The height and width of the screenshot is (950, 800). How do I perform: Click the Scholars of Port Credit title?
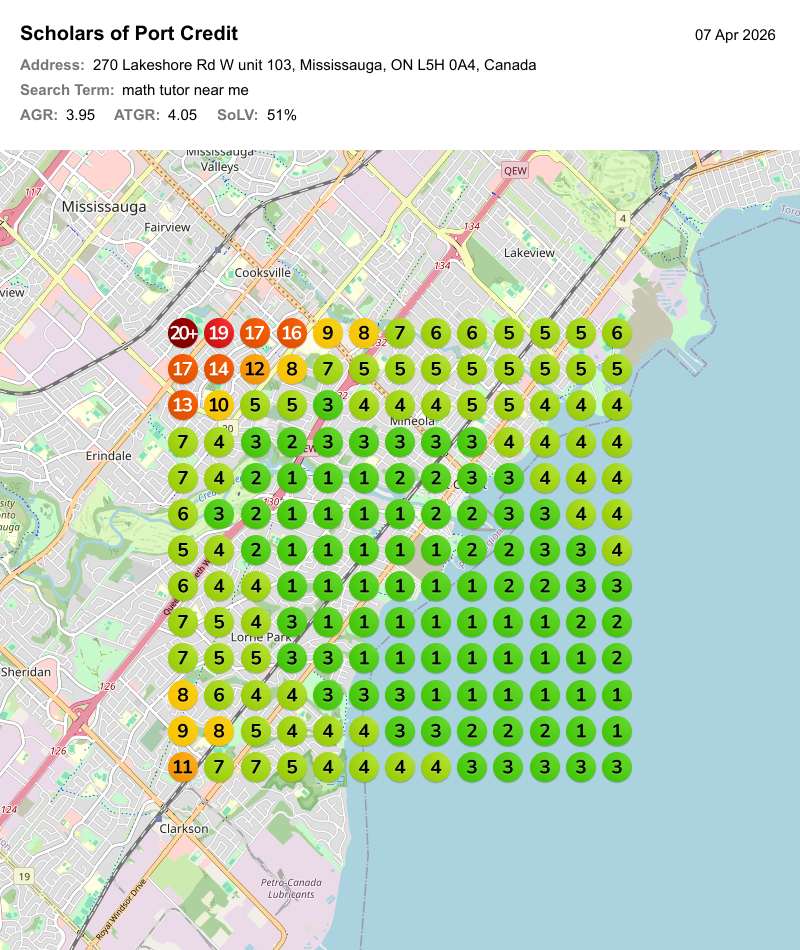129,34
